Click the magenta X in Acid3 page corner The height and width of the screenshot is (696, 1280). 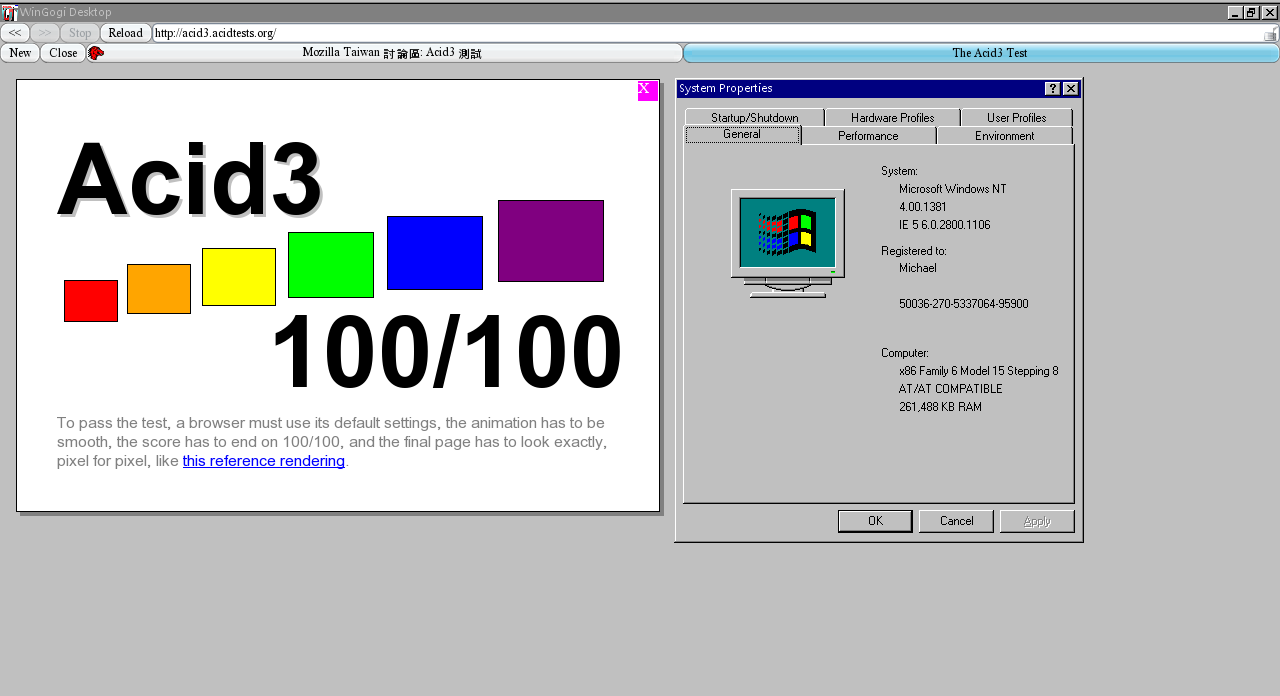(x=647, y=91)
